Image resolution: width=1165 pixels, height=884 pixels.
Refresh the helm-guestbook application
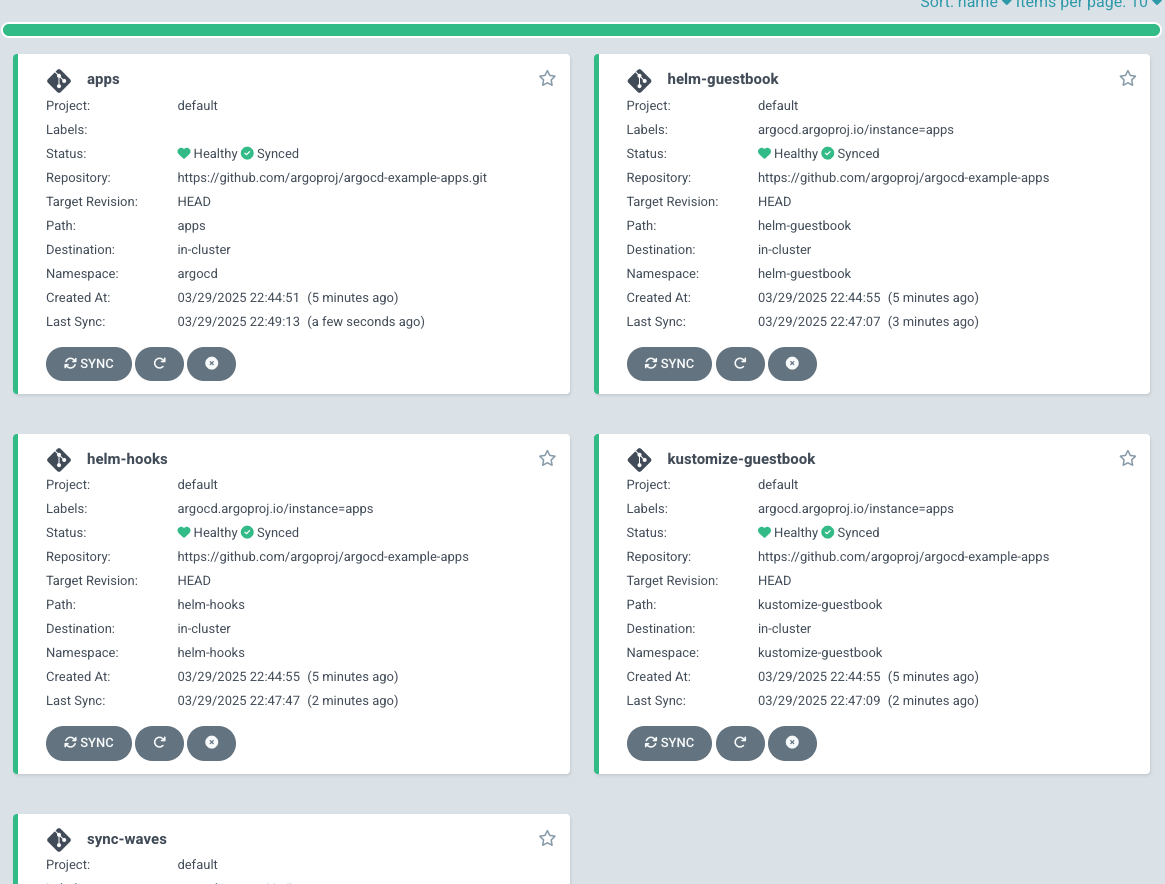click(740, 364)
